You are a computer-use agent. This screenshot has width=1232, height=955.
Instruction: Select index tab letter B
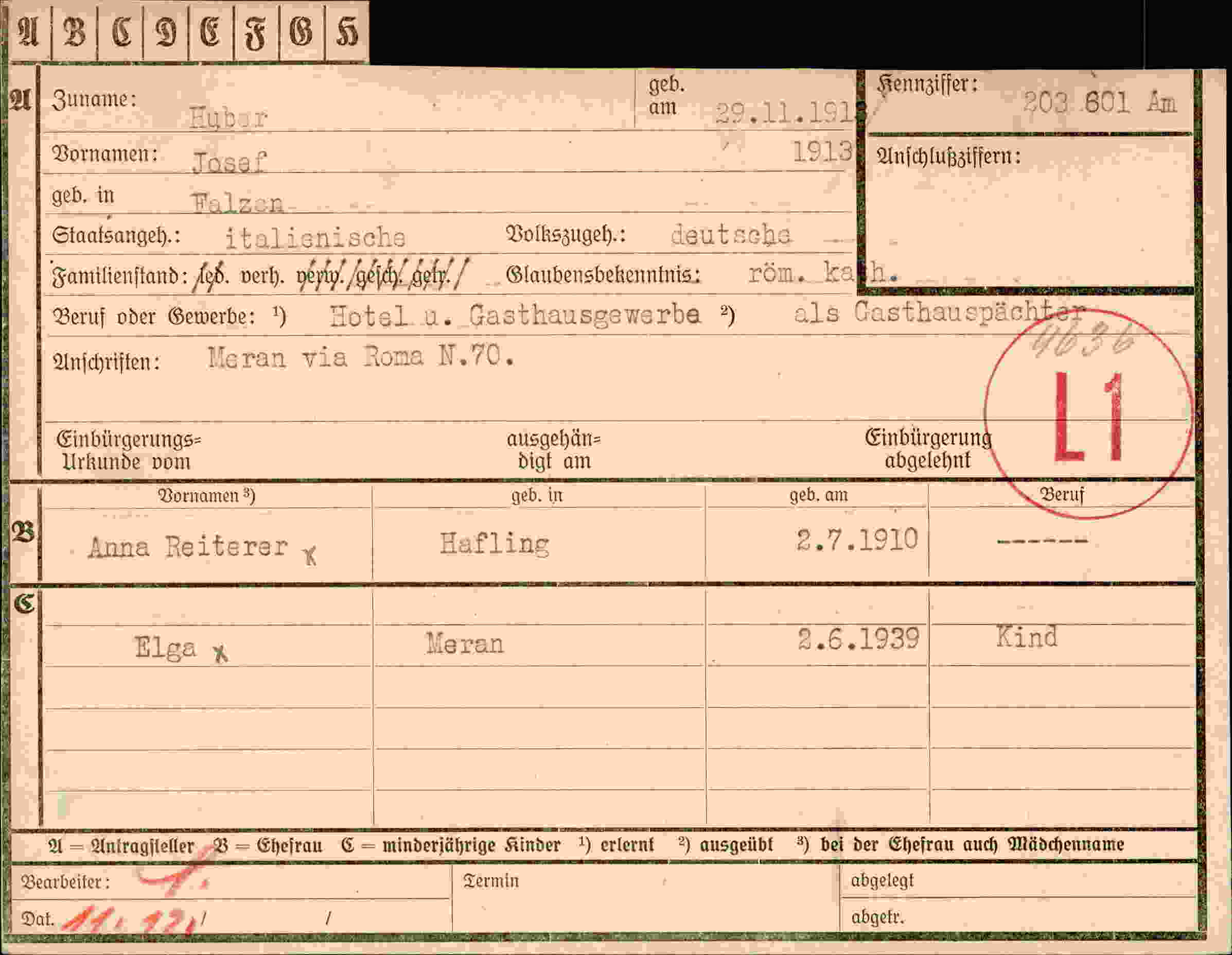(x=75, y=31)
